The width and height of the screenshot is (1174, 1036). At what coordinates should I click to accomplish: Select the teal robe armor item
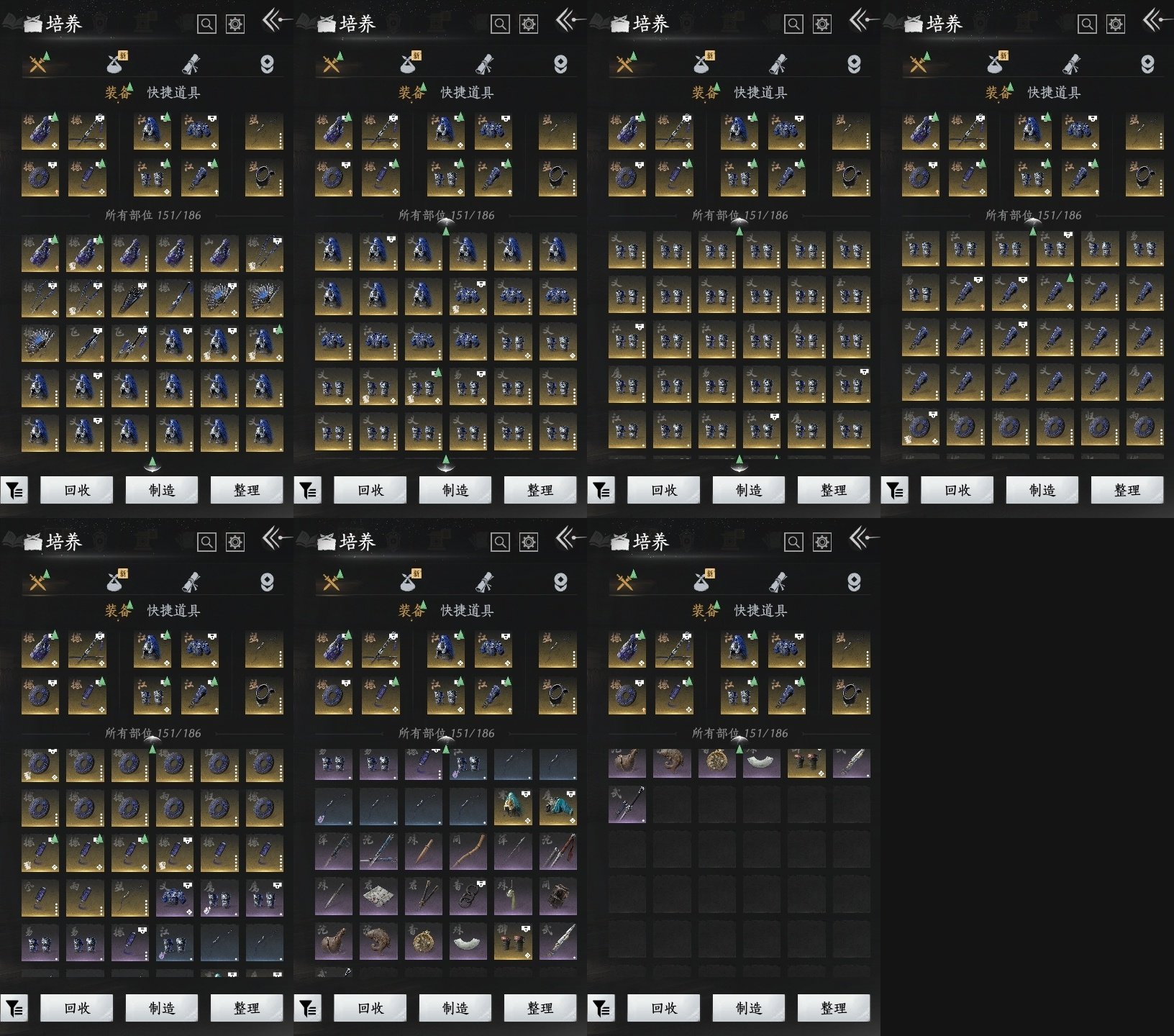pyautogui.click(x=558, y=807)
